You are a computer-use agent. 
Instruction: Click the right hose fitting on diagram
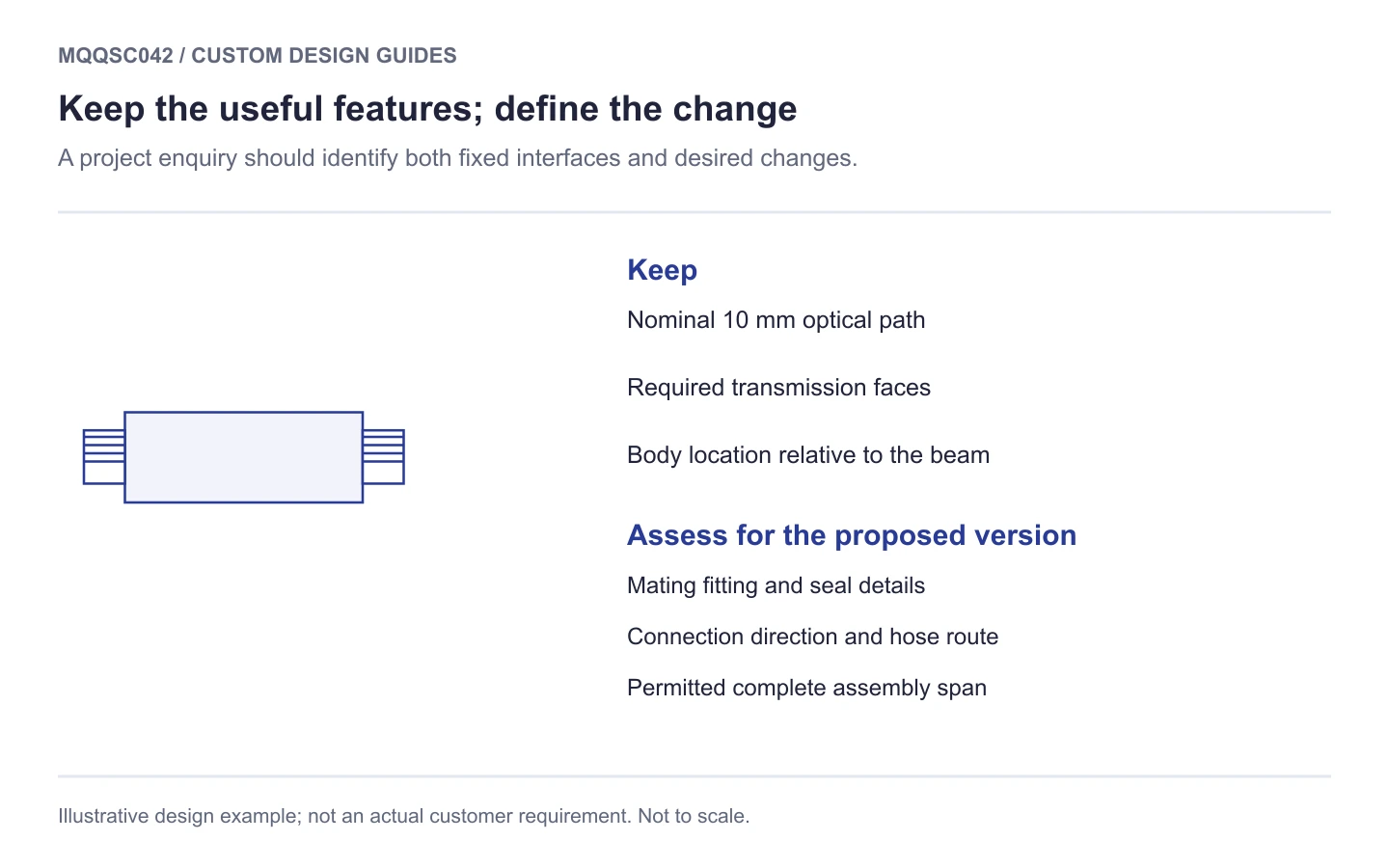[383, 457]
